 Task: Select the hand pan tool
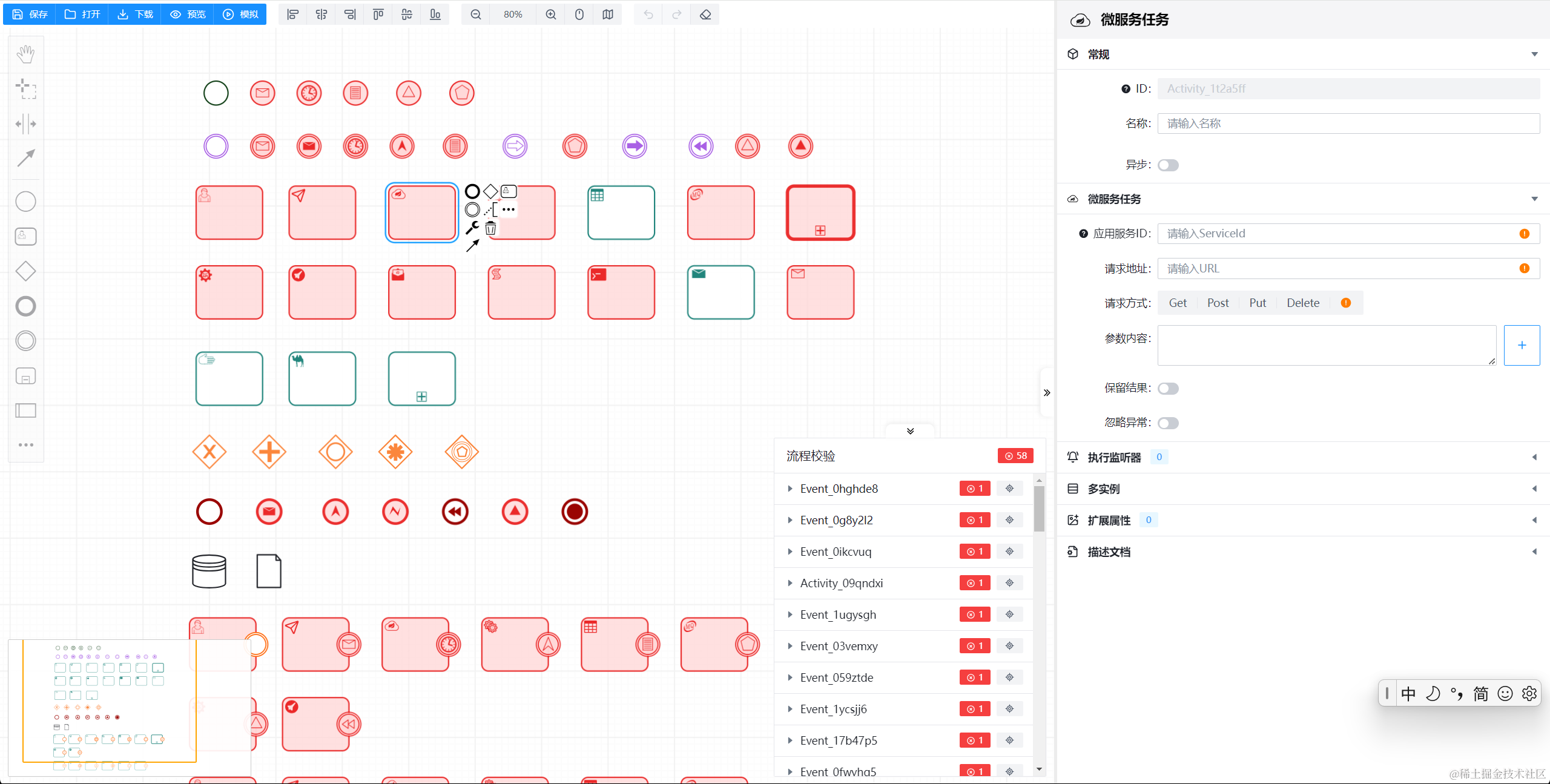25,54
